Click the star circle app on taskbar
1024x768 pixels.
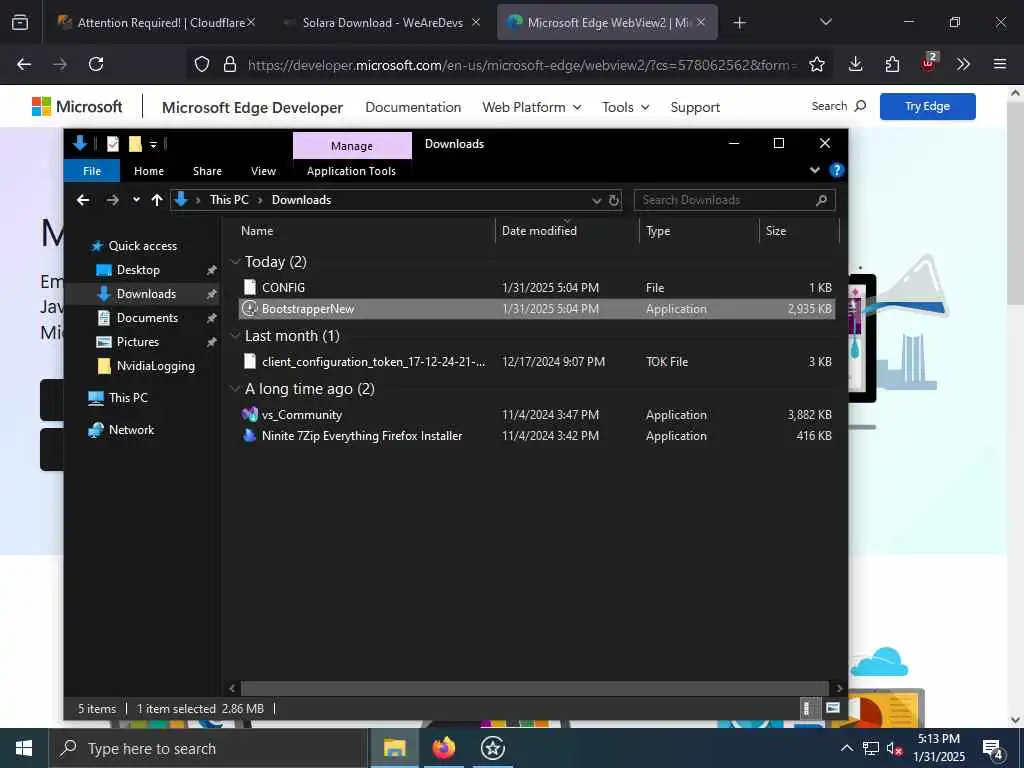(x=492, y=748)
